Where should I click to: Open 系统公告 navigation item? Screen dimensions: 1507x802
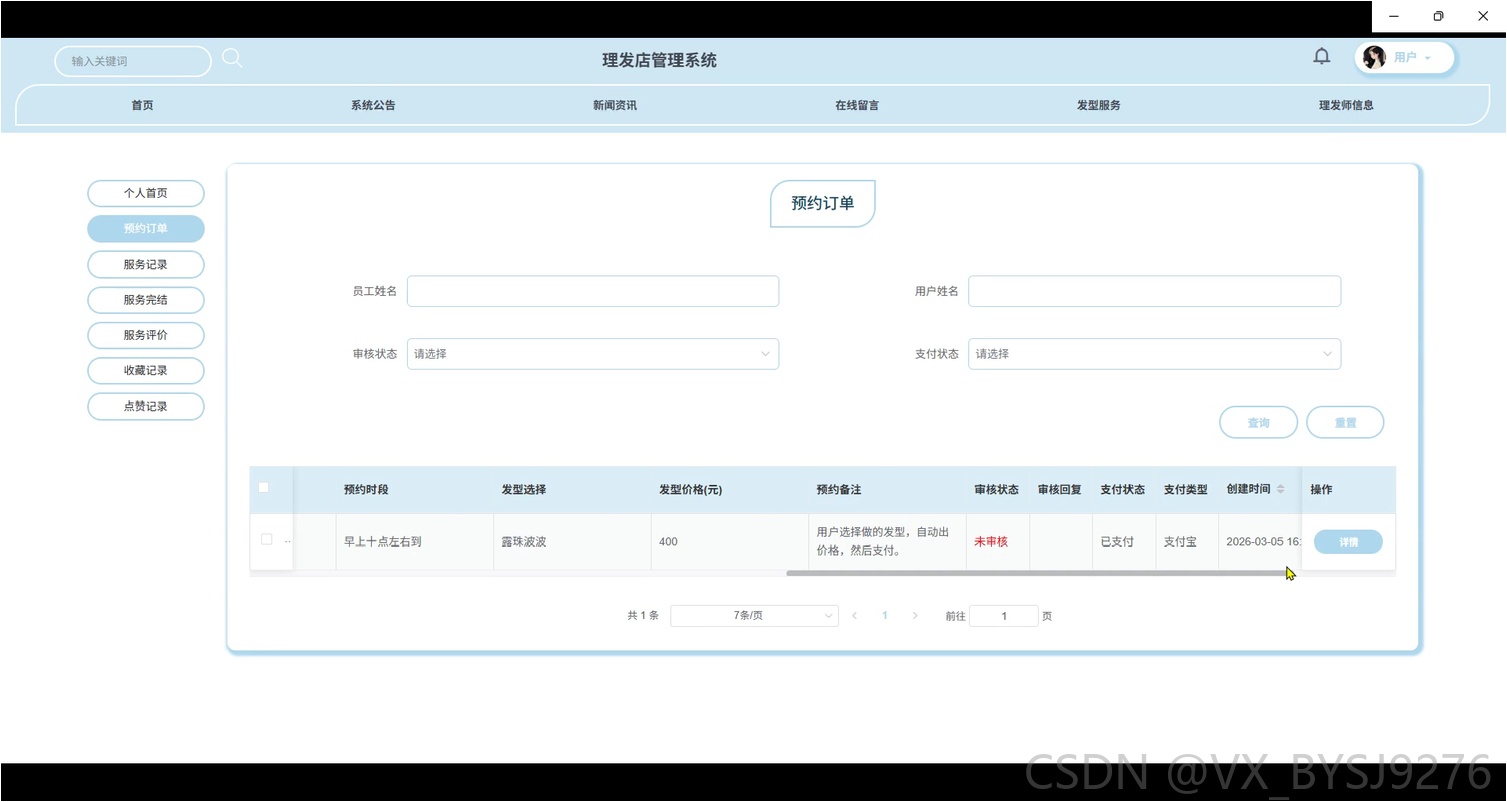[373, 105]
